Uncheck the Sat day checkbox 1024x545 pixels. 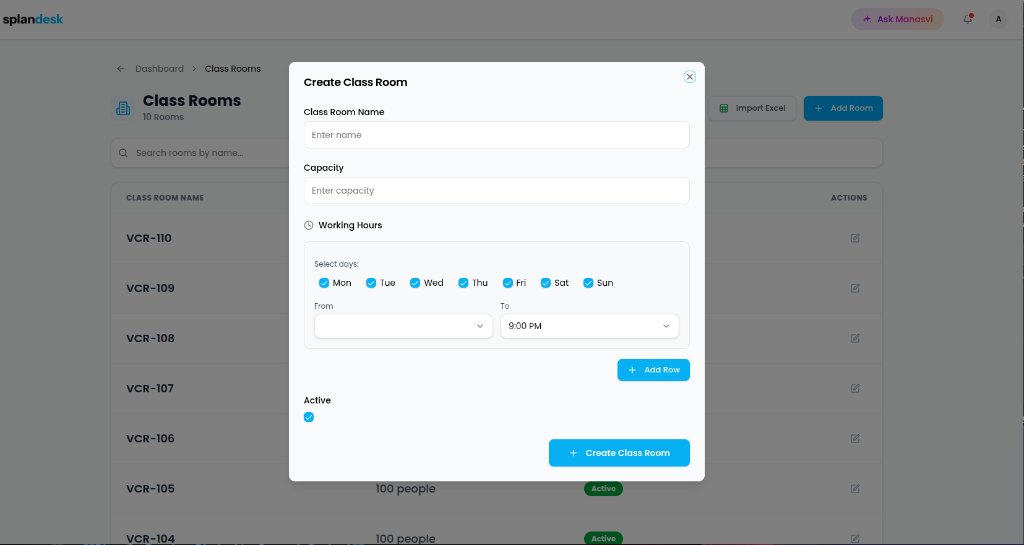pos(545,283)
